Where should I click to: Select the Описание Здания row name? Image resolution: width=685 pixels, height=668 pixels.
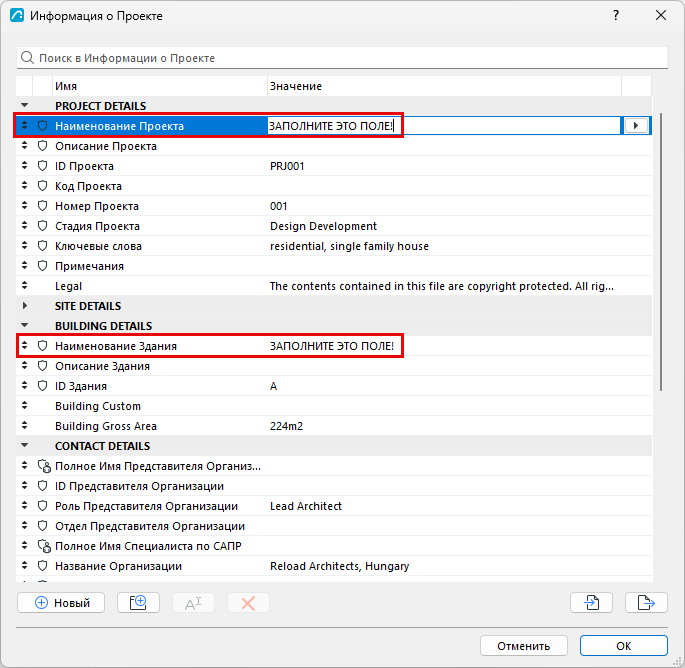[102, 366]
